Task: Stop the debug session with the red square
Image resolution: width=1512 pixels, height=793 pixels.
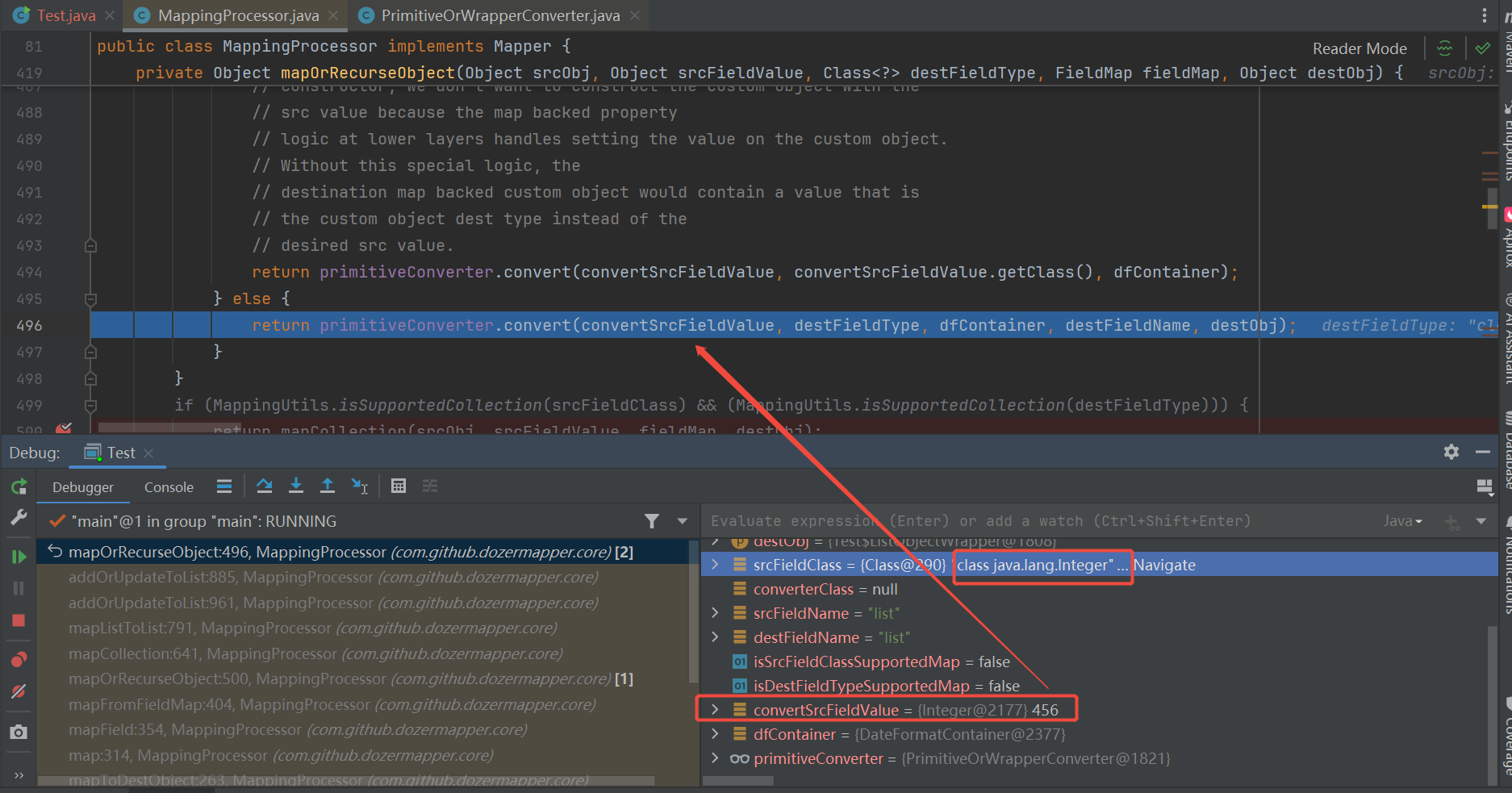Action: point(19,620)
